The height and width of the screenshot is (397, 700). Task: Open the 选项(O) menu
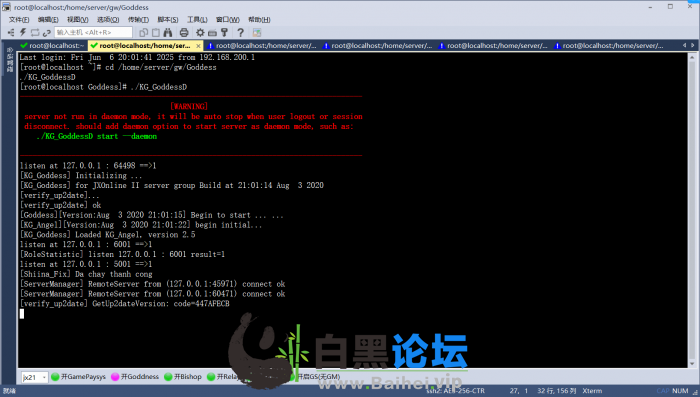pyautogui.click(x=108, y=20)
